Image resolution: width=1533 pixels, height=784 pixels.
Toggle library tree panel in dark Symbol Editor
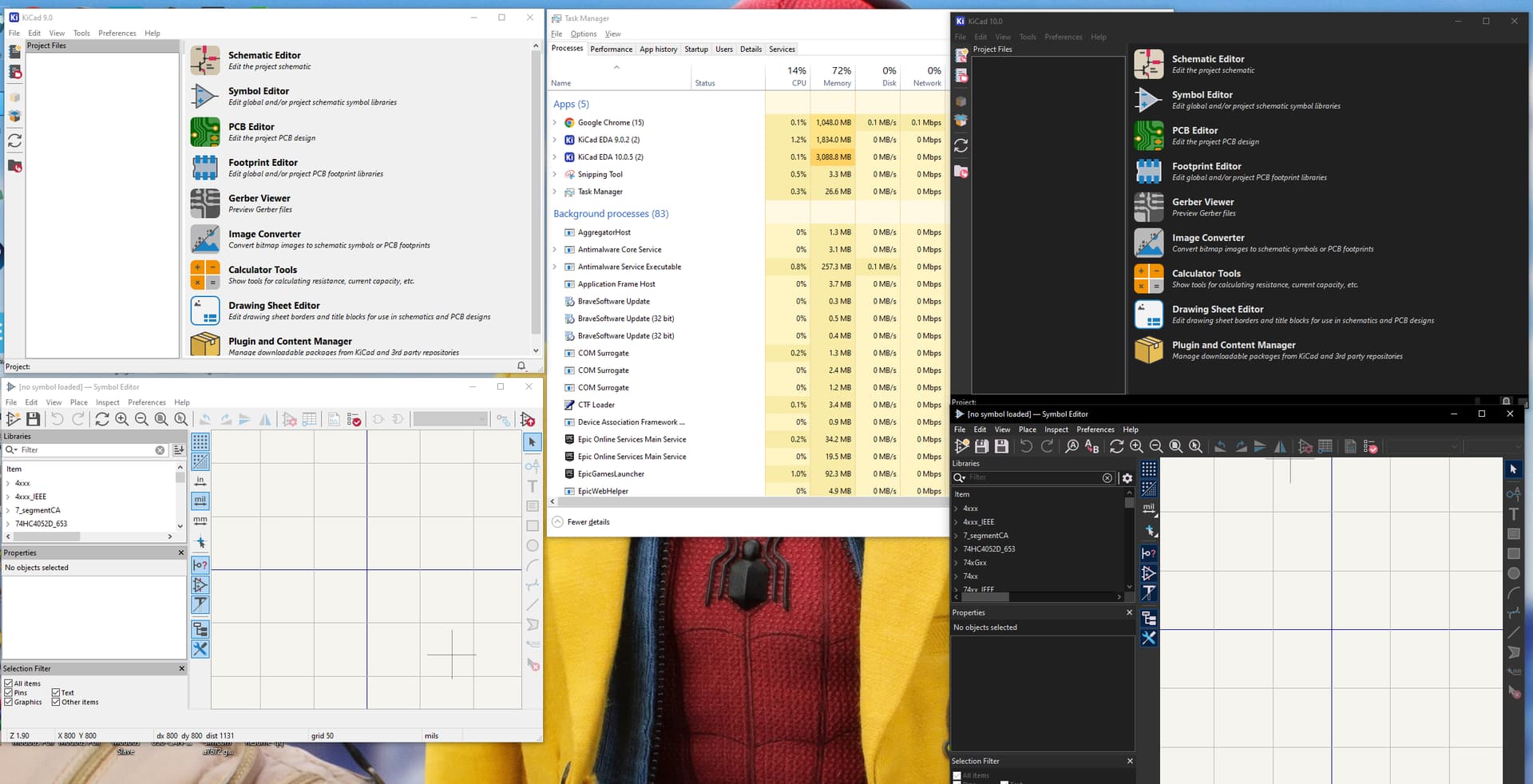point(1148,618)
